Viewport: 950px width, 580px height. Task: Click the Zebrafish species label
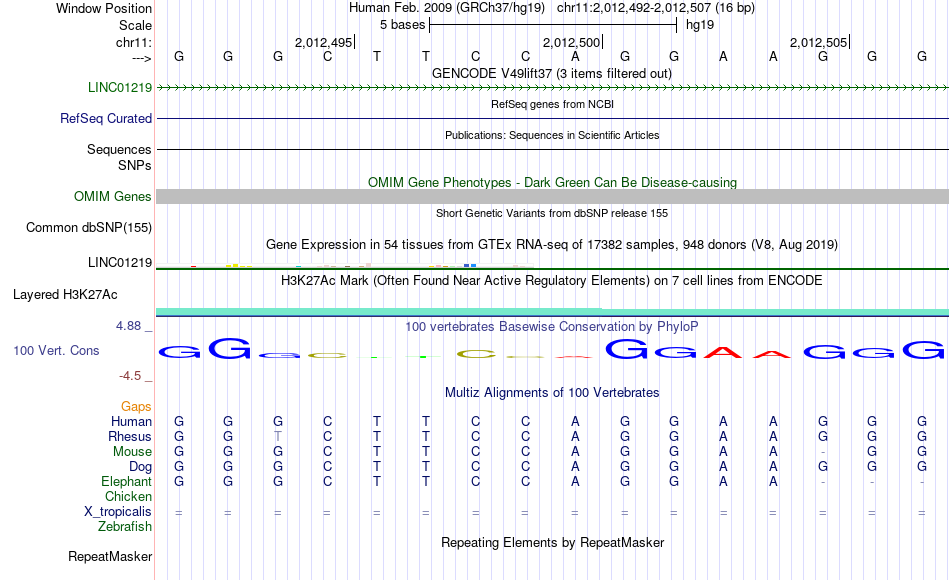click(x=125, y=527)
